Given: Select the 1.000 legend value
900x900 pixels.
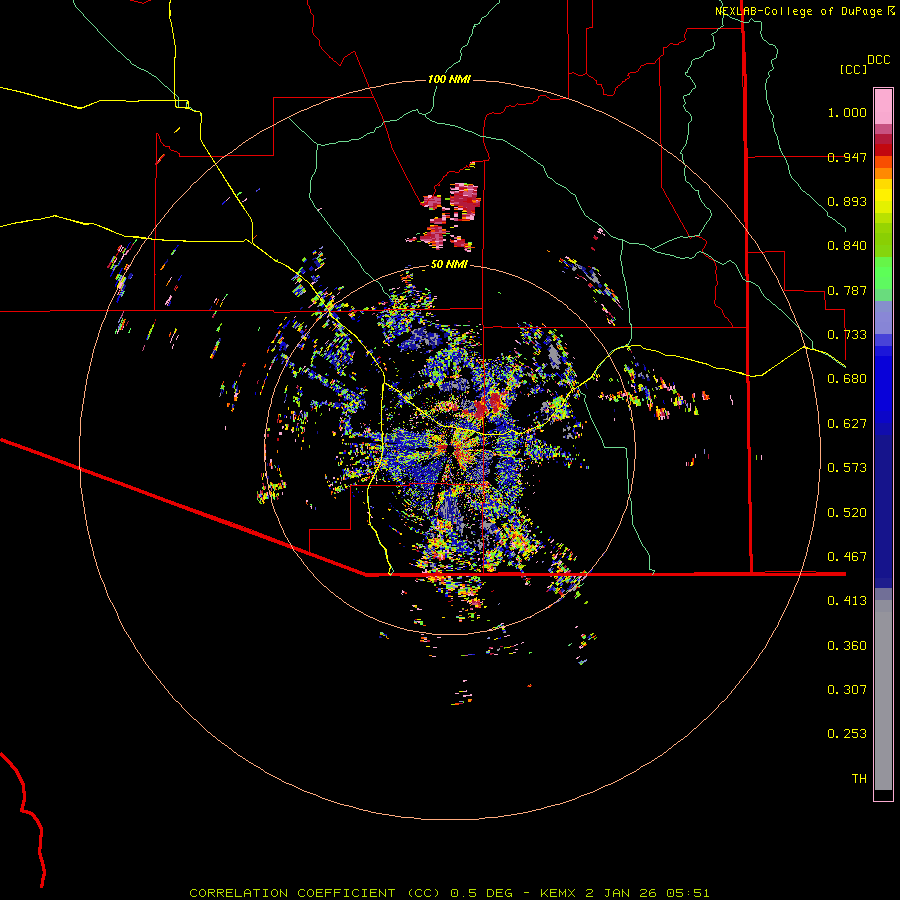Looking at the screenshot, I should click(847, 112).
